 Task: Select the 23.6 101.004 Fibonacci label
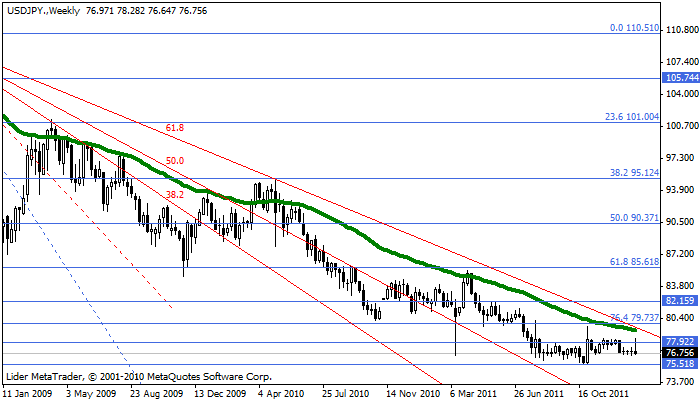tap(632, 117)
